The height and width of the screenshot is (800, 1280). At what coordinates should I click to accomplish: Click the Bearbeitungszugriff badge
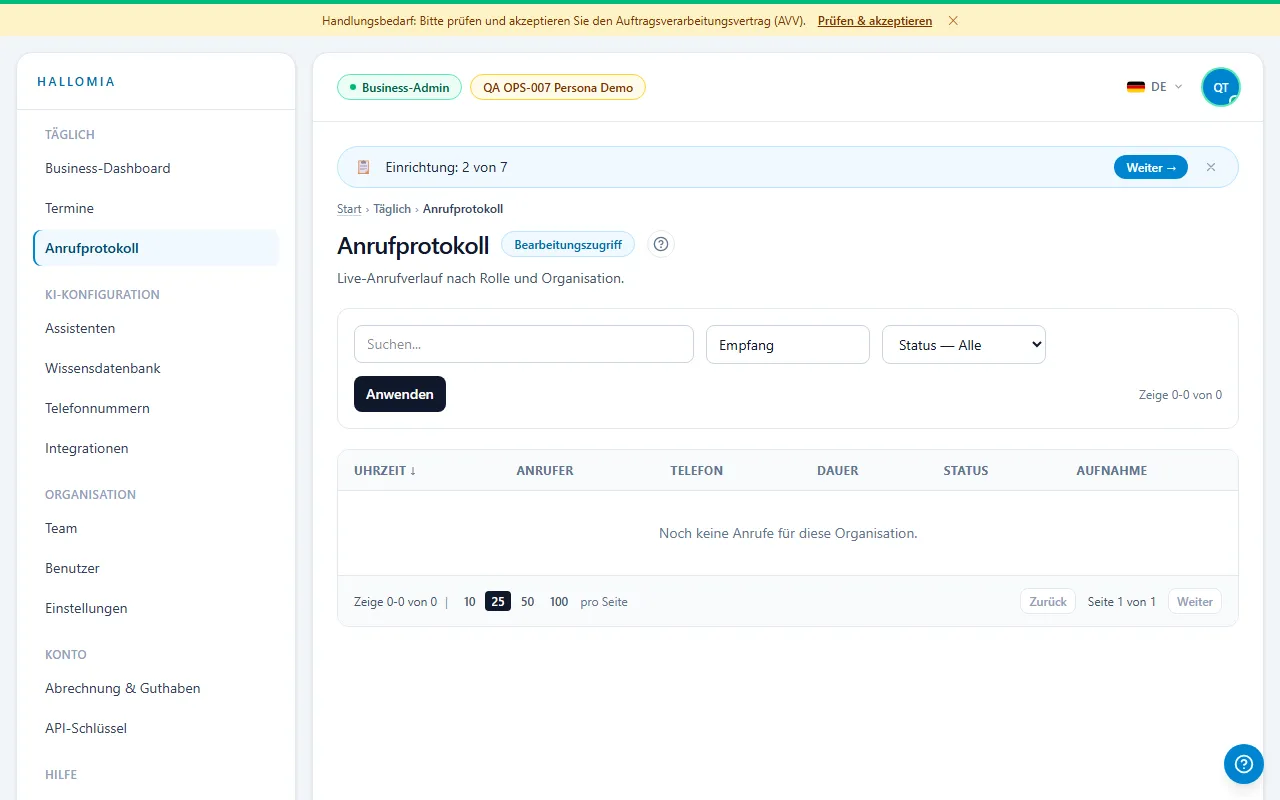(x=568, y=244)
